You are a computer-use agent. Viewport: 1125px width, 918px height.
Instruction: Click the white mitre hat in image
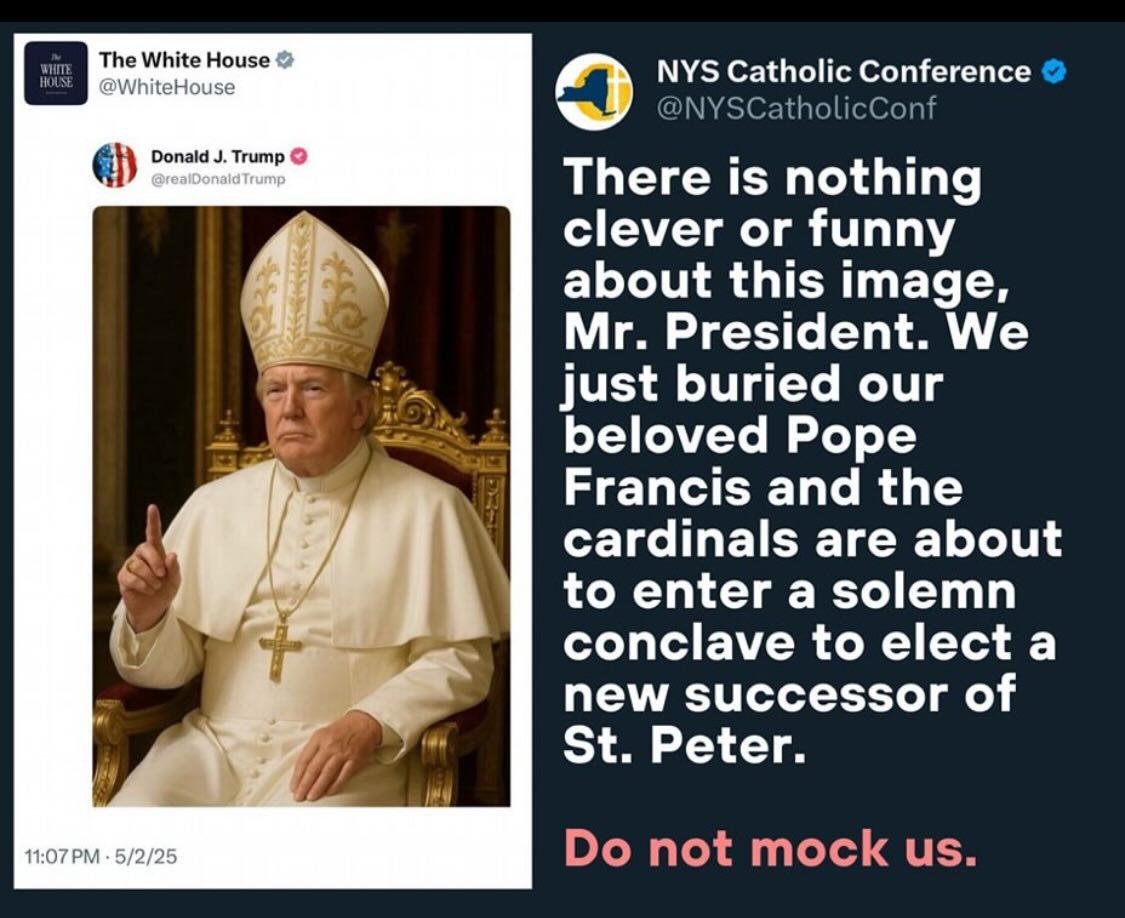[x=313, y=295]
